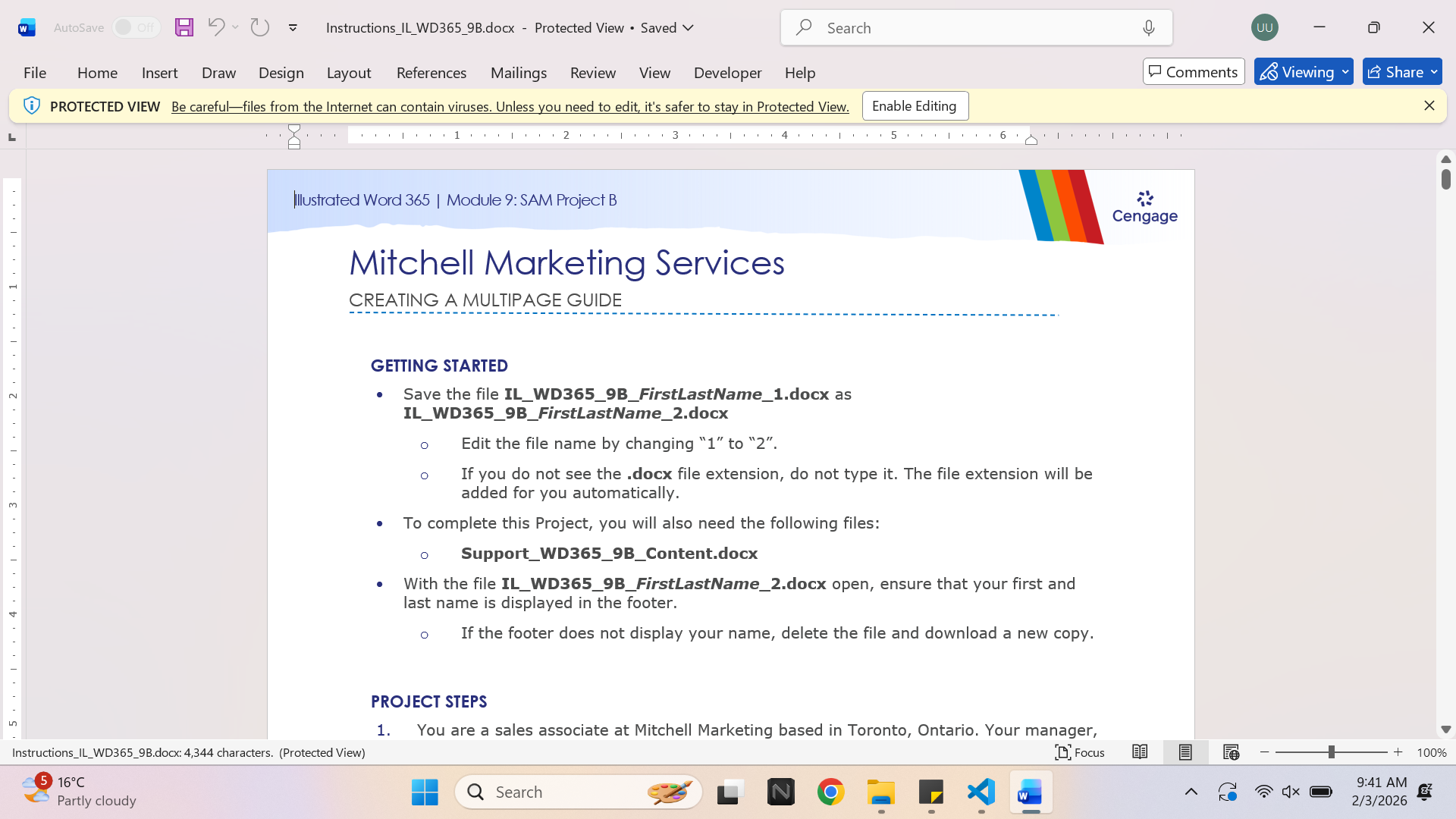Click the PROJECT STEPS heading
The width and height of the screenshot is (1456, 819).
(x=428, y=701)
